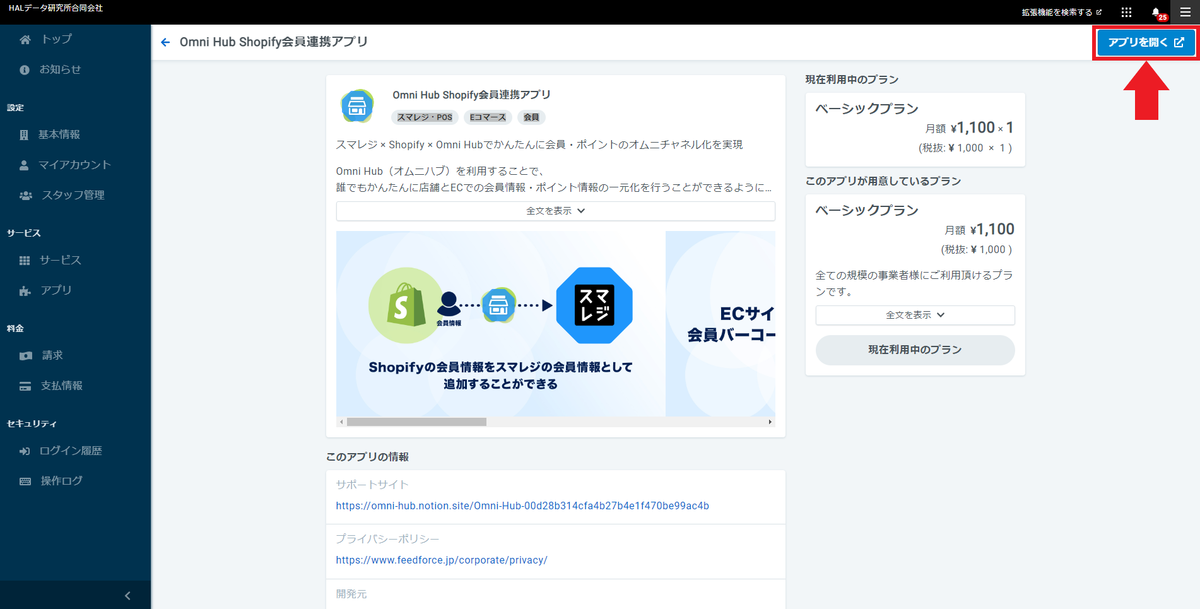This screenshot has height=609, width=1200.
Task: Click the home icon next to トップ
Action: (25, 39)
